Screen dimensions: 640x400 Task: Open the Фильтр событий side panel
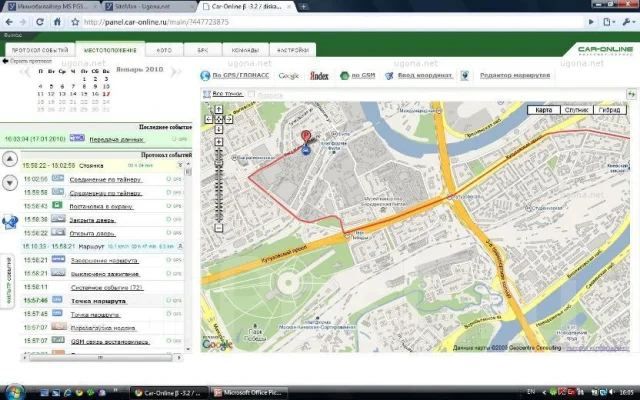tap(8, 280)
